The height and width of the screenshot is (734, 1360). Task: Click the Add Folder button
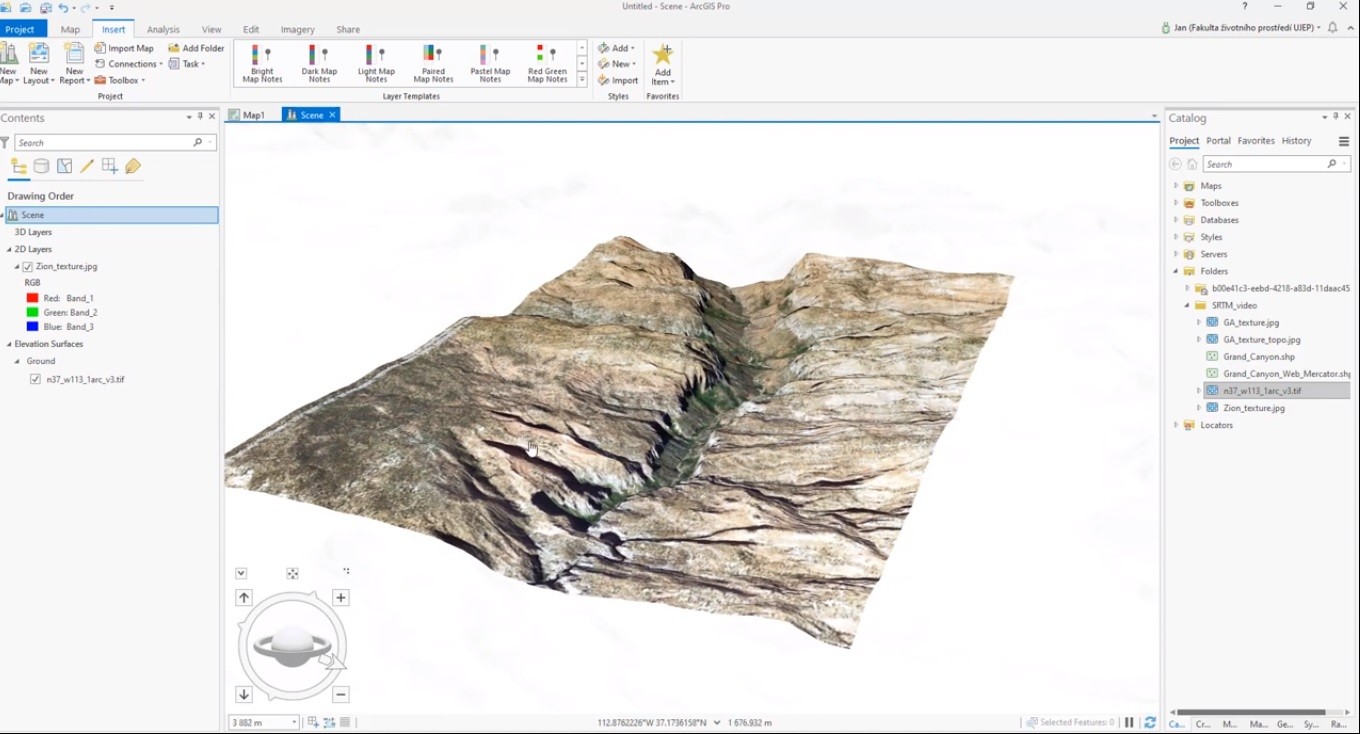tap(196, 48)
